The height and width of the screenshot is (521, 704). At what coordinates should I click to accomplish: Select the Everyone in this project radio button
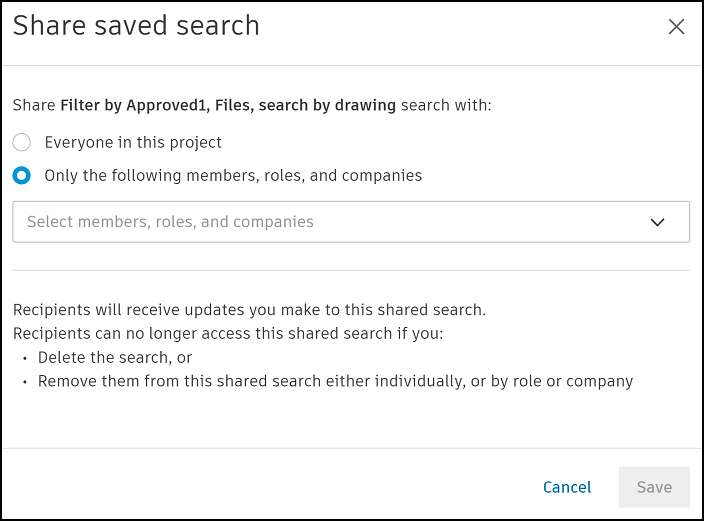[22, 142]
